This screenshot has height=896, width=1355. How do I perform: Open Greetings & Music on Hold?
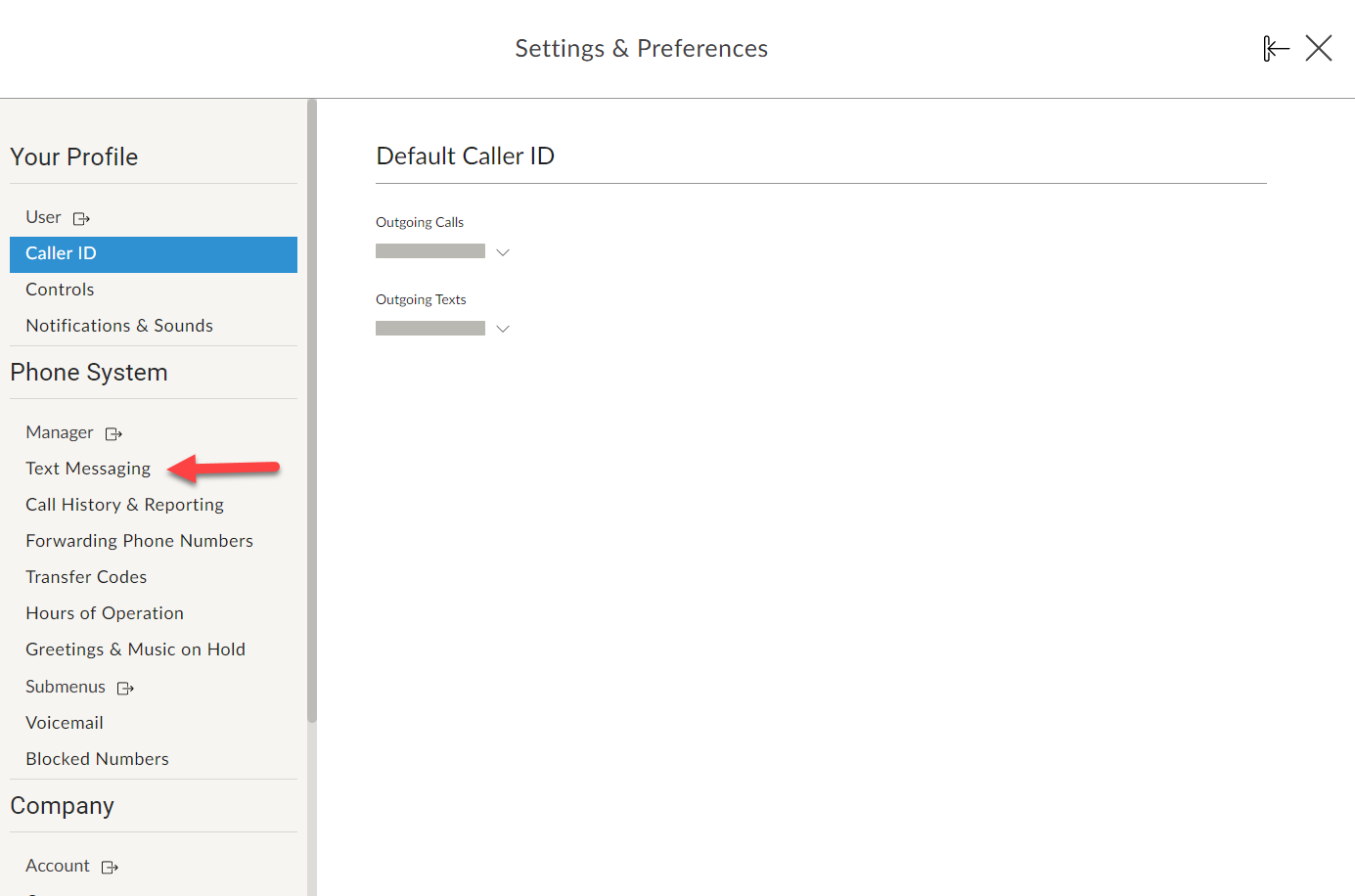[136, 650]
